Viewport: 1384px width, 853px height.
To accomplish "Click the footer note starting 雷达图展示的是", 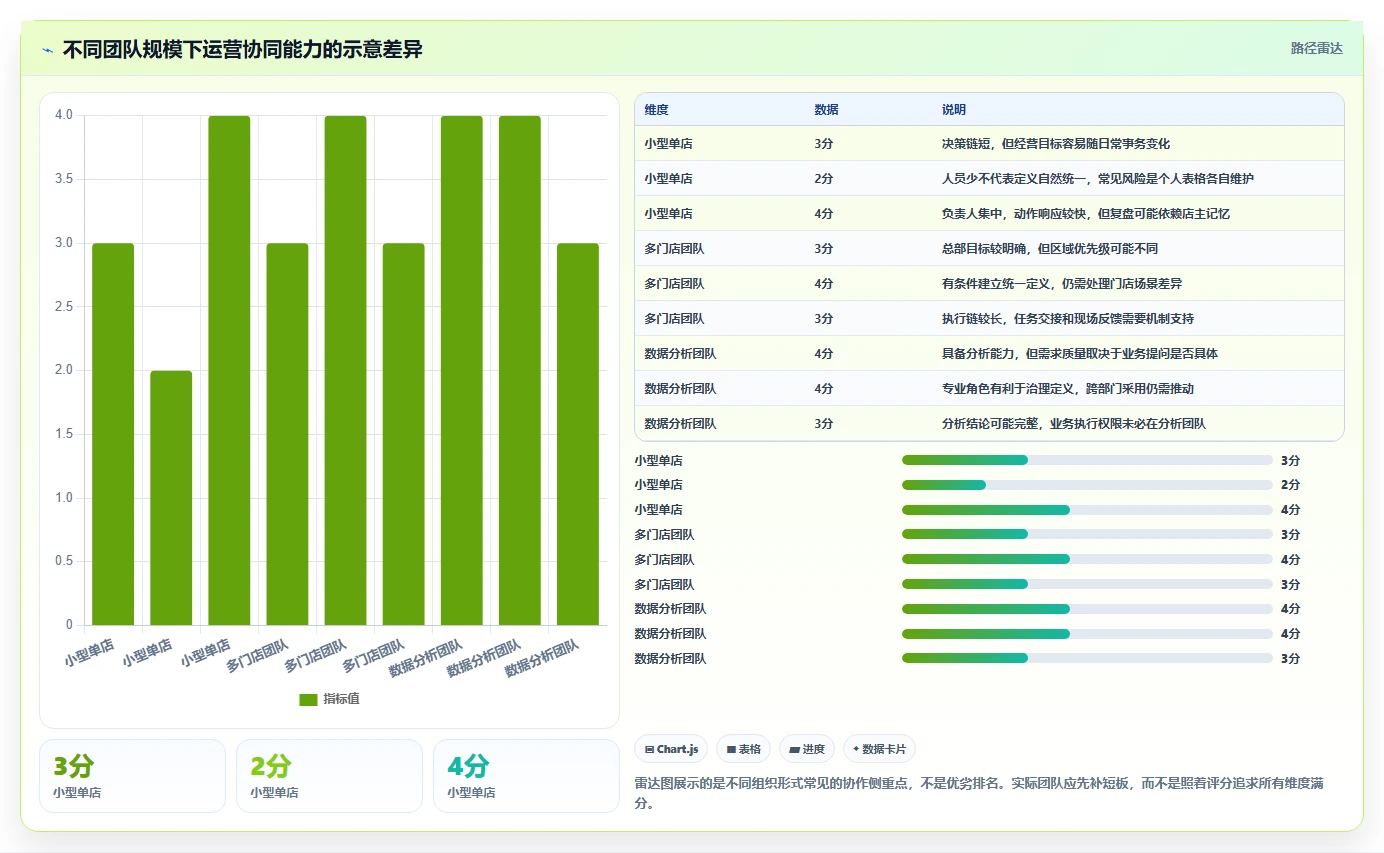I will point(979,793).
